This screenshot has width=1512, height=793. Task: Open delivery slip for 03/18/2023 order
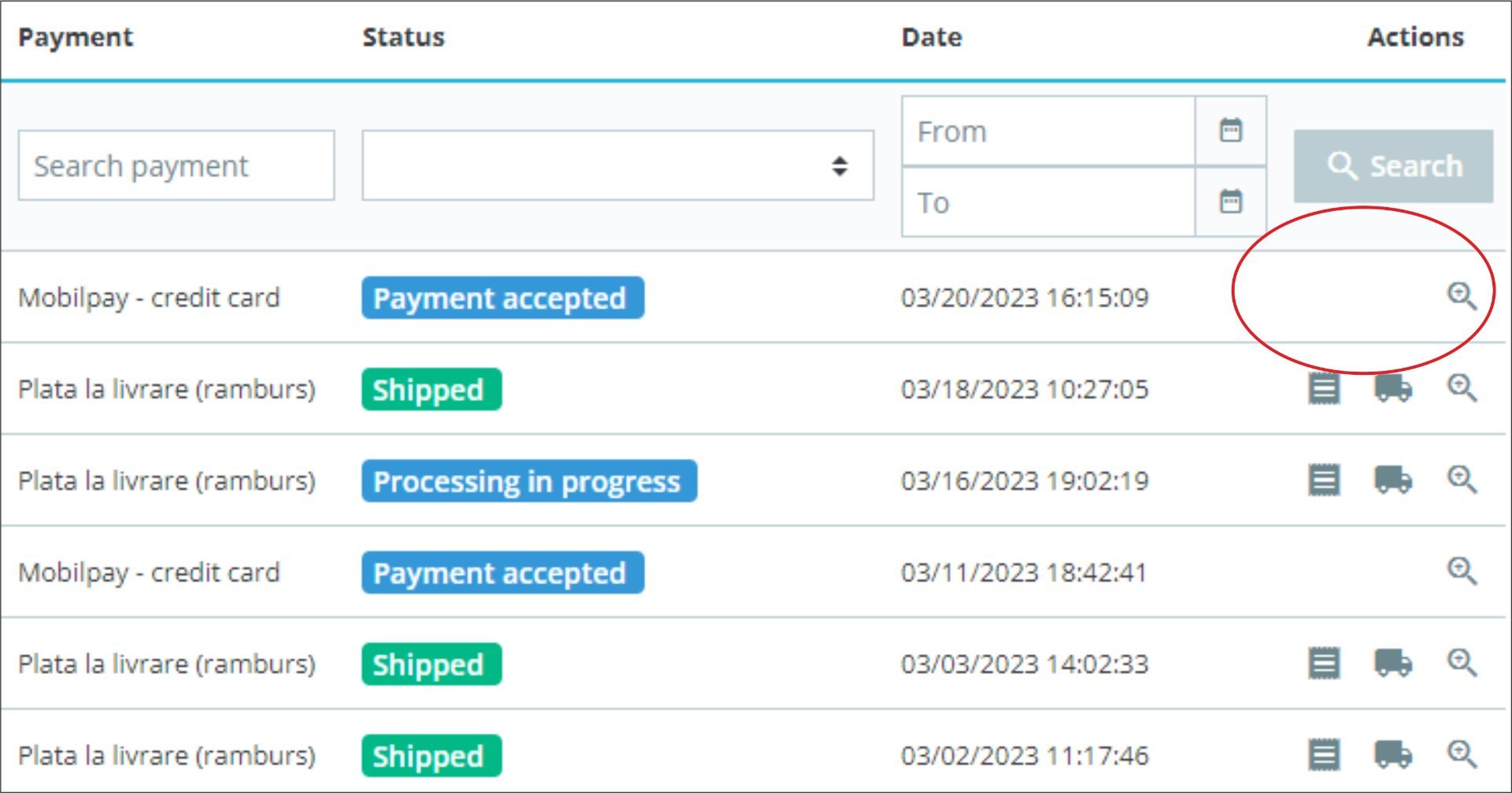[1392, 388]
